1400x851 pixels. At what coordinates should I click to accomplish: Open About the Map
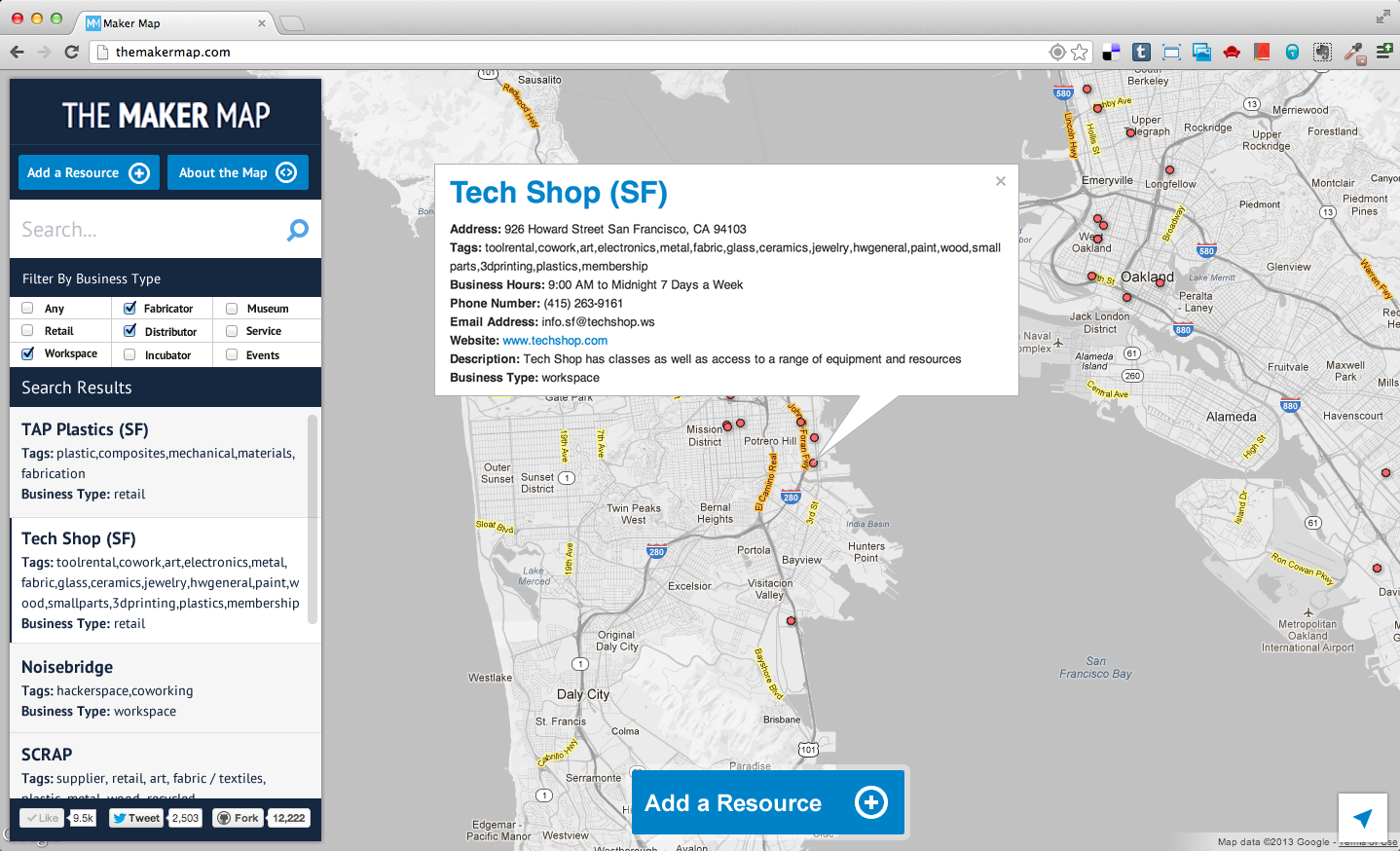tap(238, 172)
